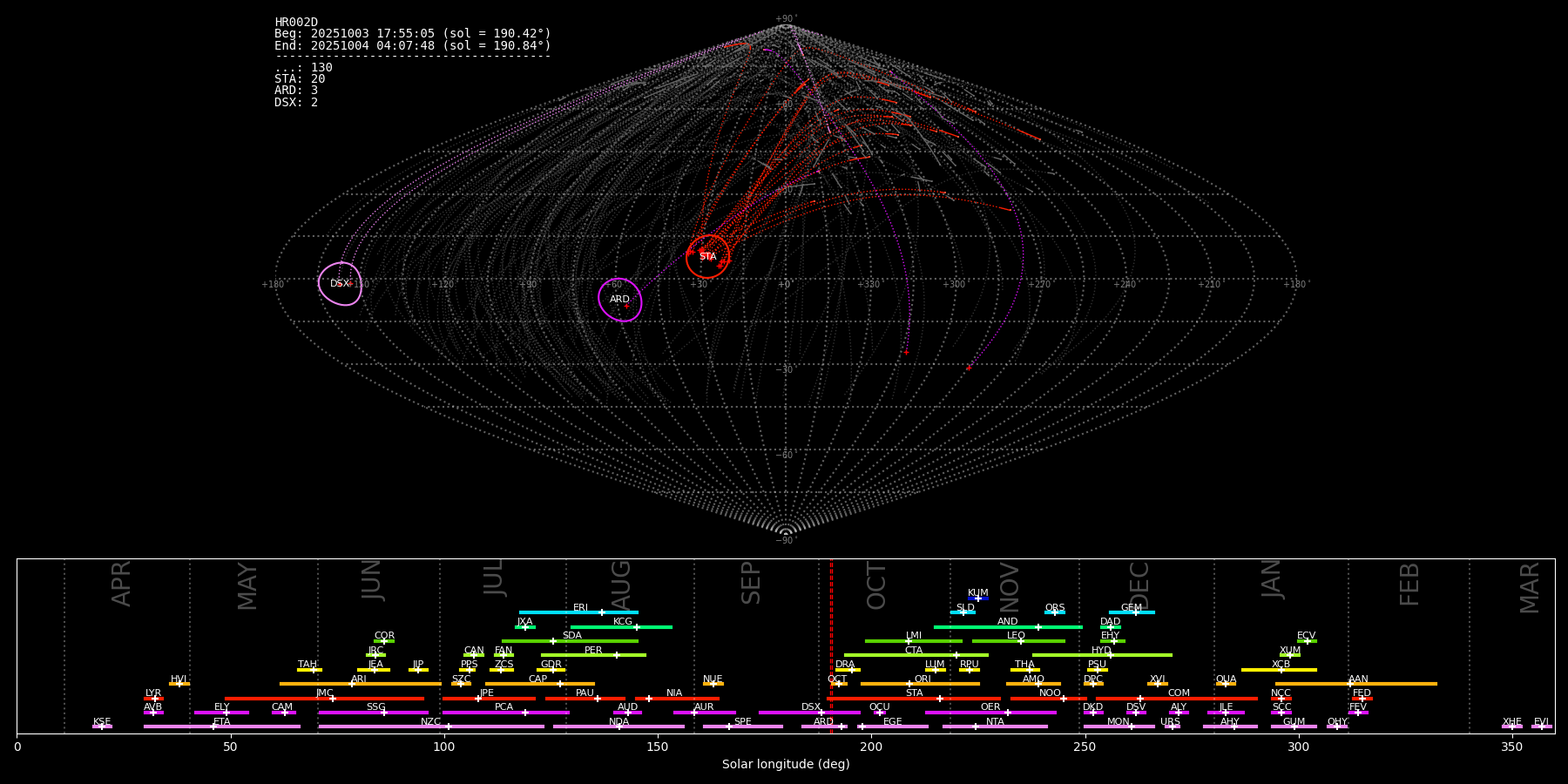This screenshot has height=784, width=1568.
Task: Click the red STA radiant circle
Action: 707,256
